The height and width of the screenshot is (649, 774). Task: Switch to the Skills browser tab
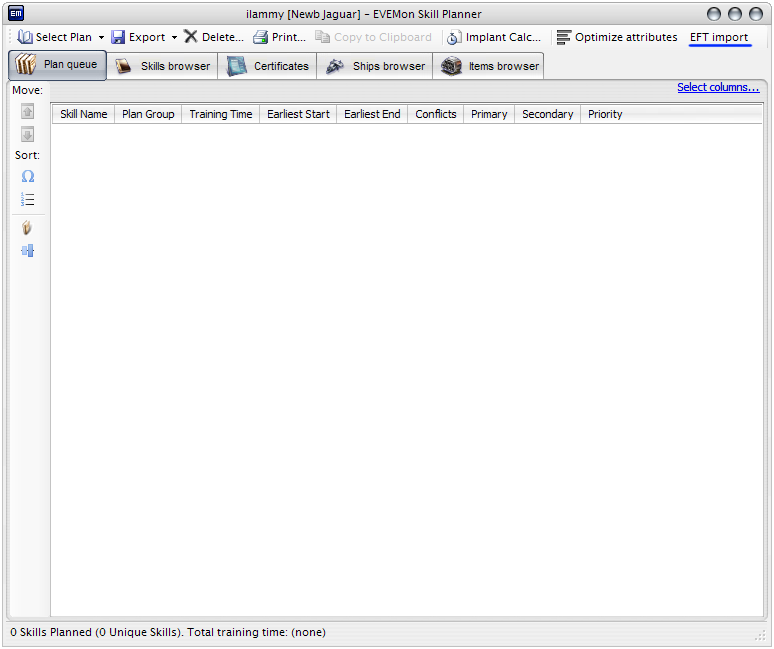162,66
